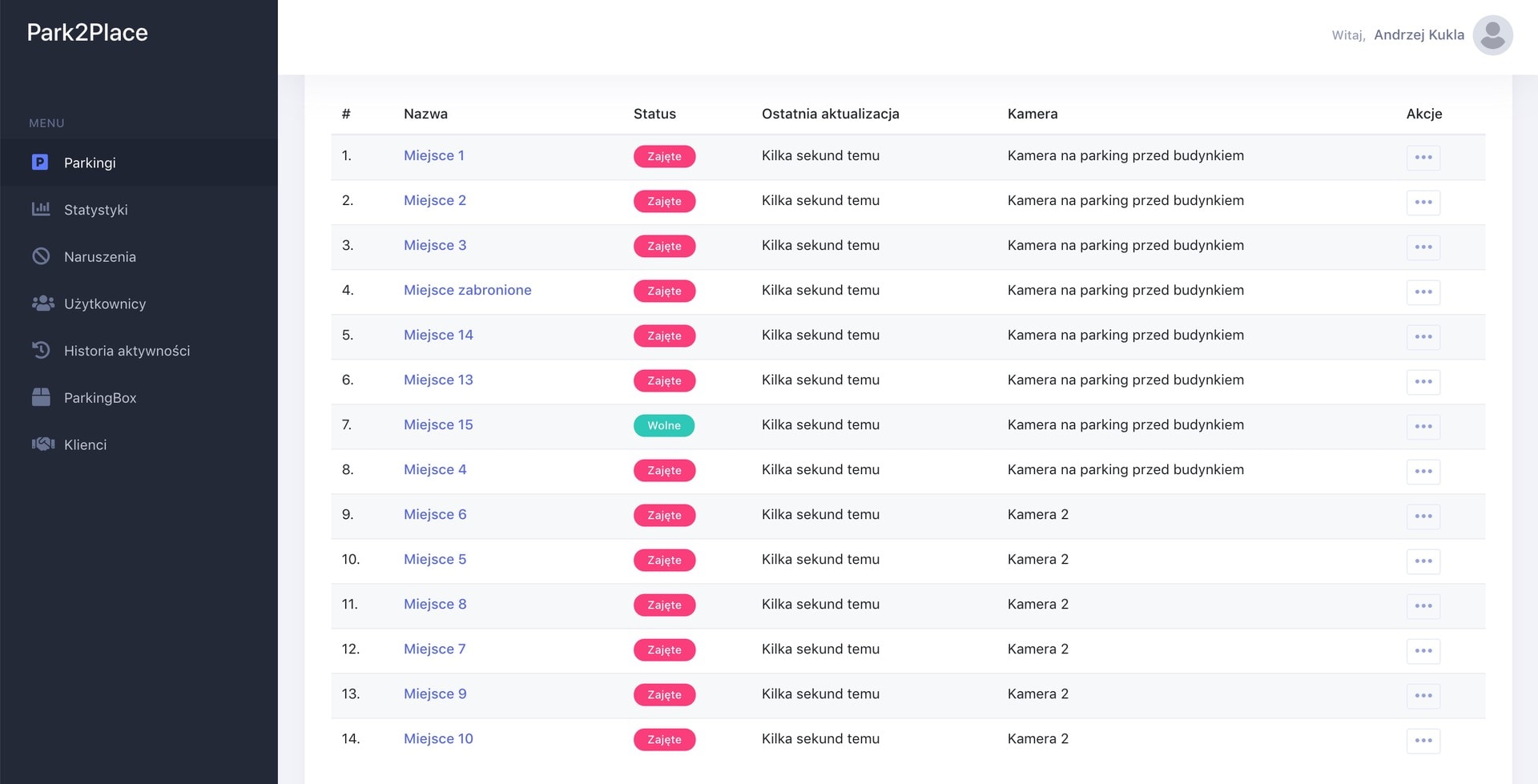
Task: Open the Miejsce 7 link
Action: tap(435, 649)
